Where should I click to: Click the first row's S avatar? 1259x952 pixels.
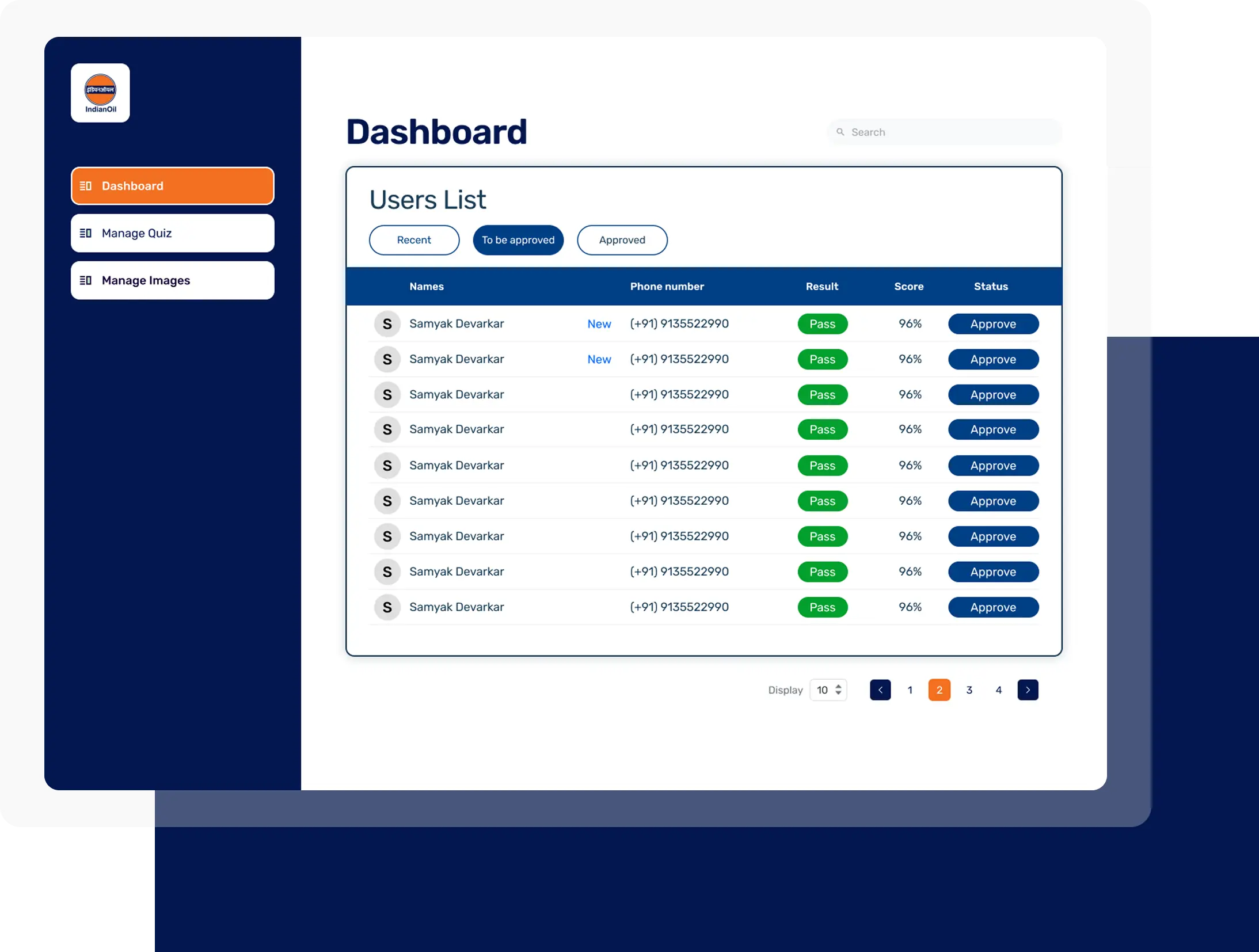(387, 324)
